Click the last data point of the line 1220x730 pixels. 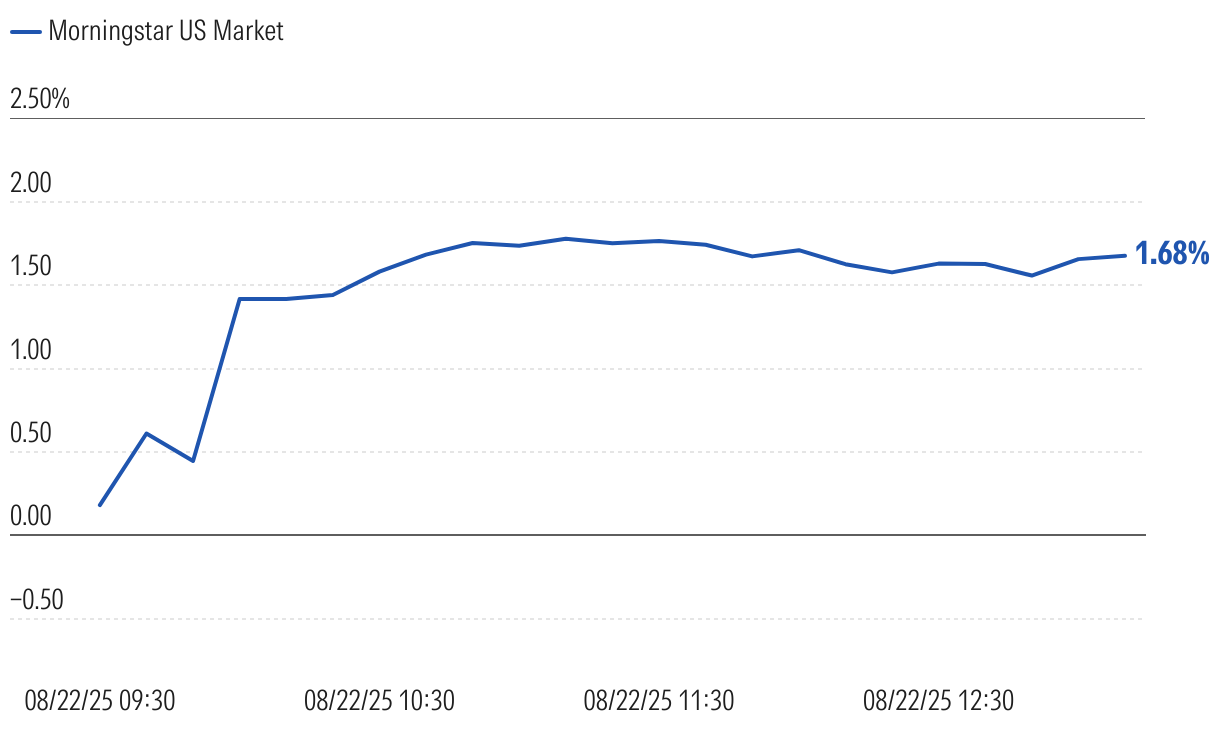pyautogui.click(x=1125, y=255)
